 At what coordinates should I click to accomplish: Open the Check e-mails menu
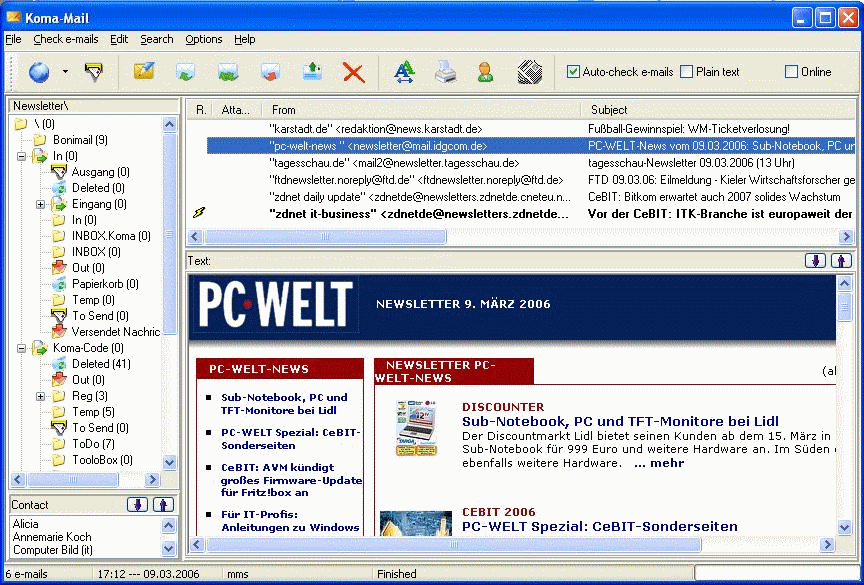tap(66, 39)
